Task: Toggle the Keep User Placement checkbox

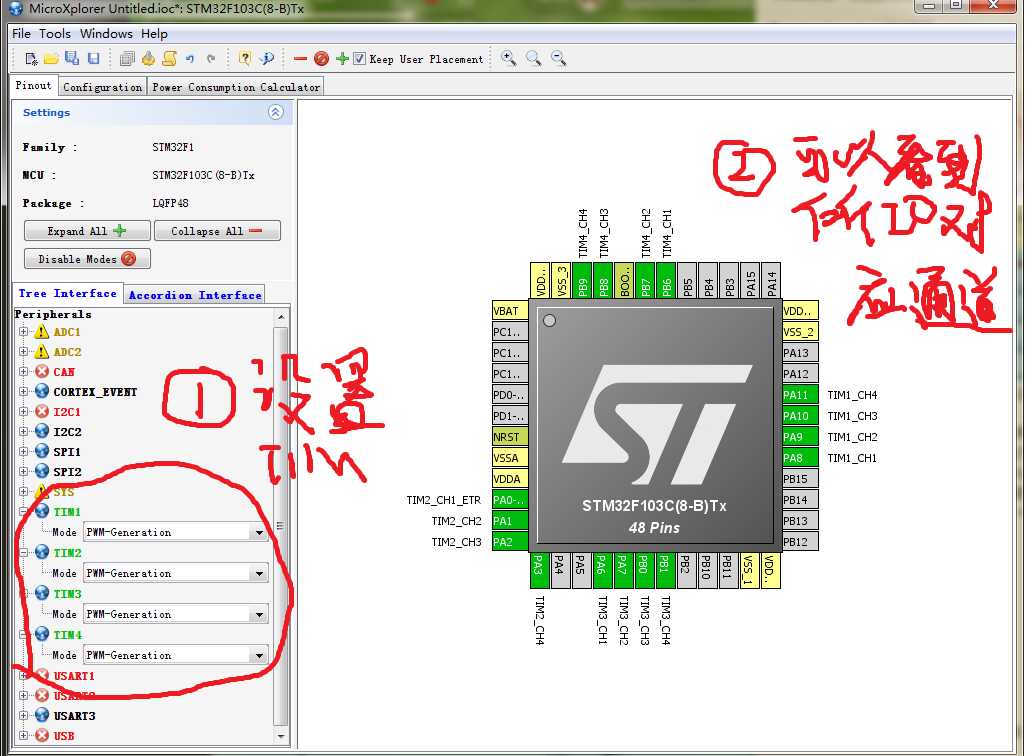Action: 359,58
